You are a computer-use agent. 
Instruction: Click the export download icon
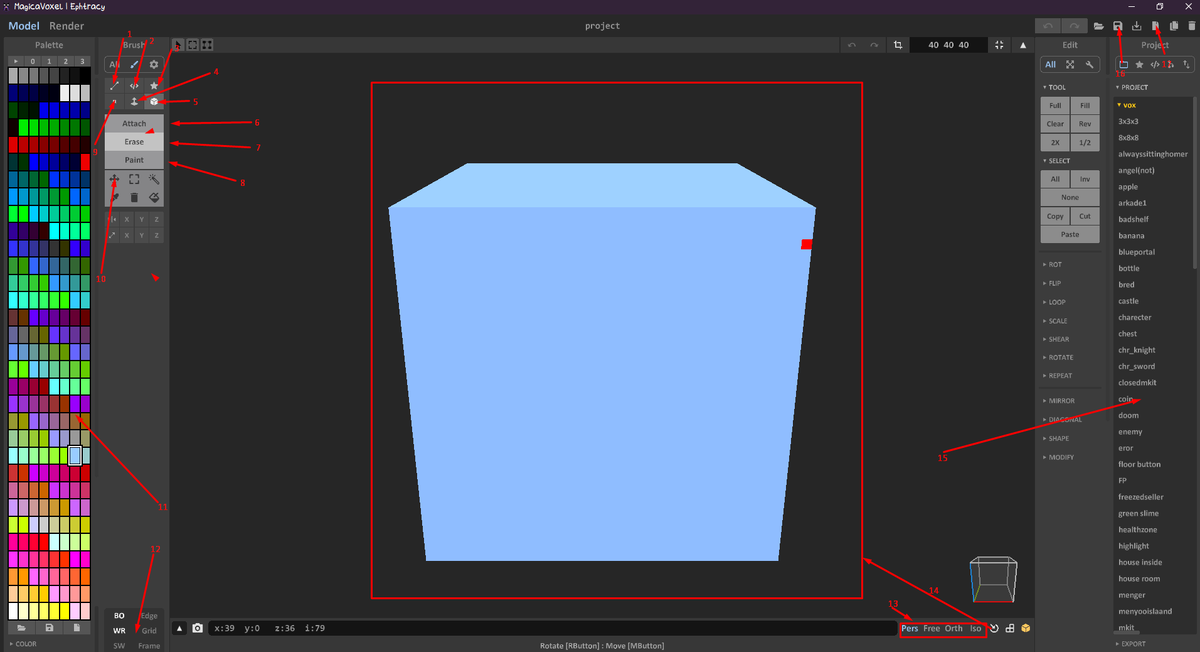1137,26
